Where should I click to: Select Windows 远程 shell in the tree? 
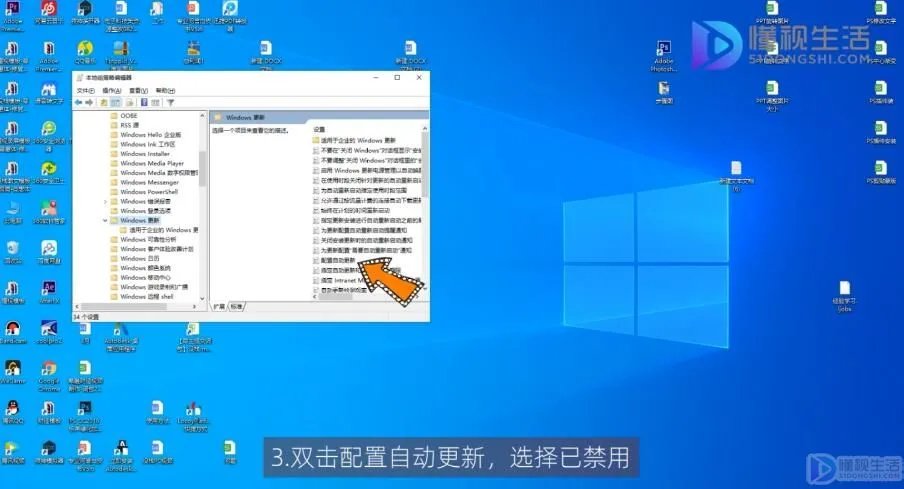tap(141, 296)
